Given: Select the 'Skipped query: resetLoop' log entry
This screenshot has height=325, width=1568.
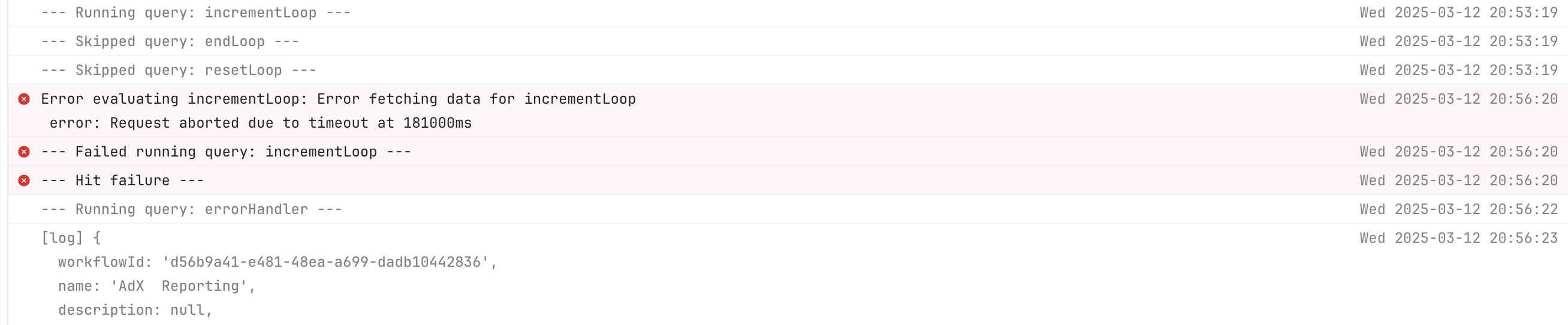Looking at the screenshot, I should (788, 70).
